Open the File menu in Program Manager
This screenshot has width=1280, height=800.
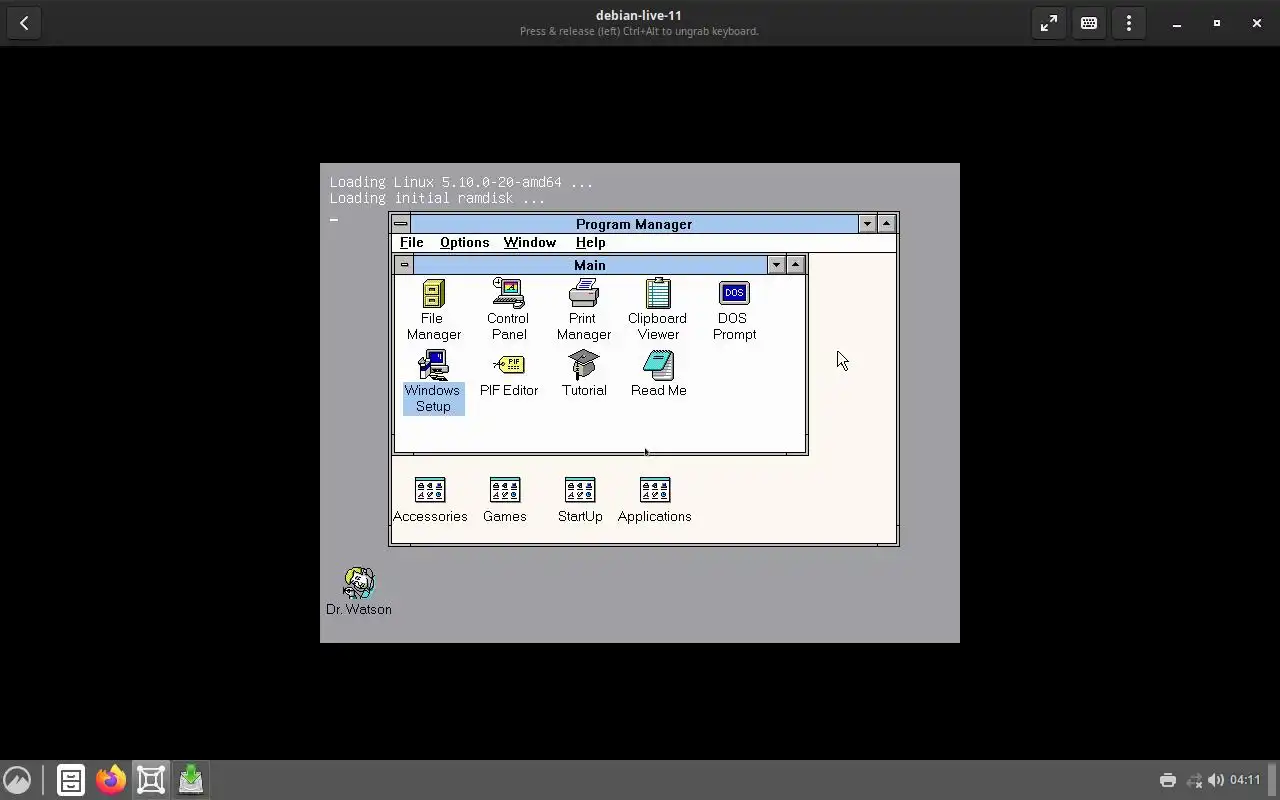click(411, 243)
